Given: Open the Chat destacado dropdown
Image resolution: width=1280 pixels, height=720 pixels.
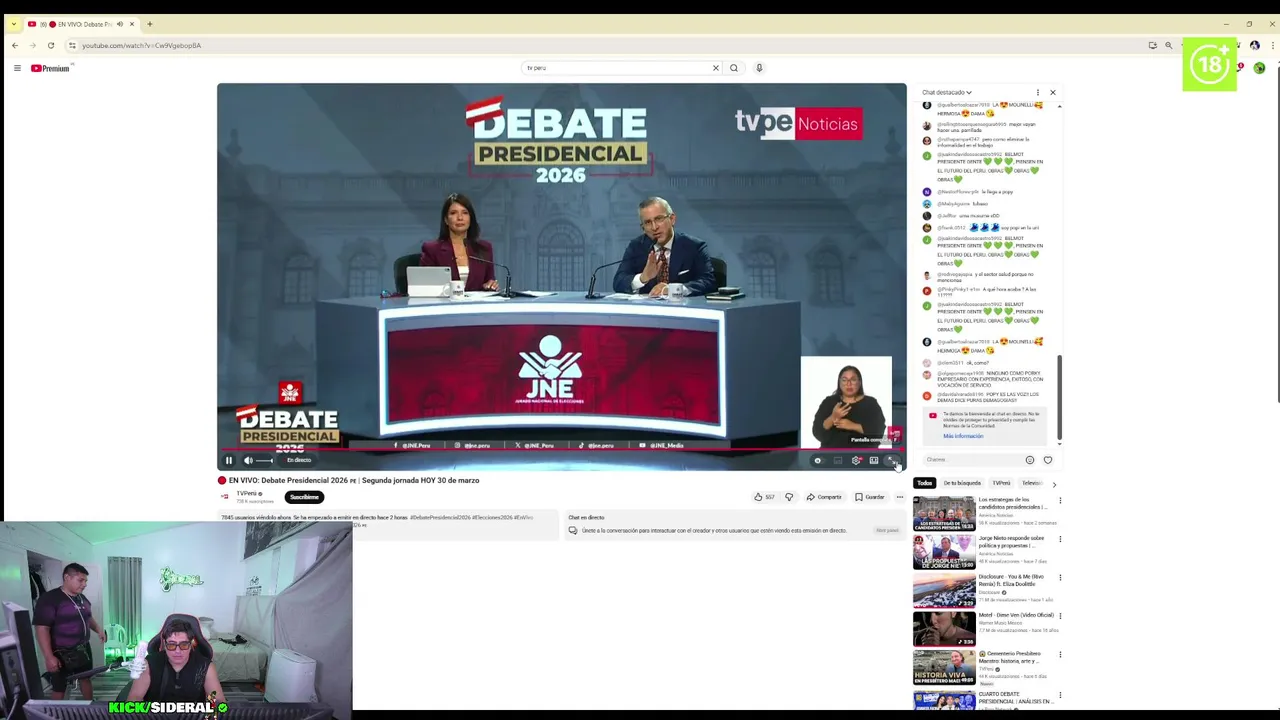Looking at the screenshot, I should [947, 92].
